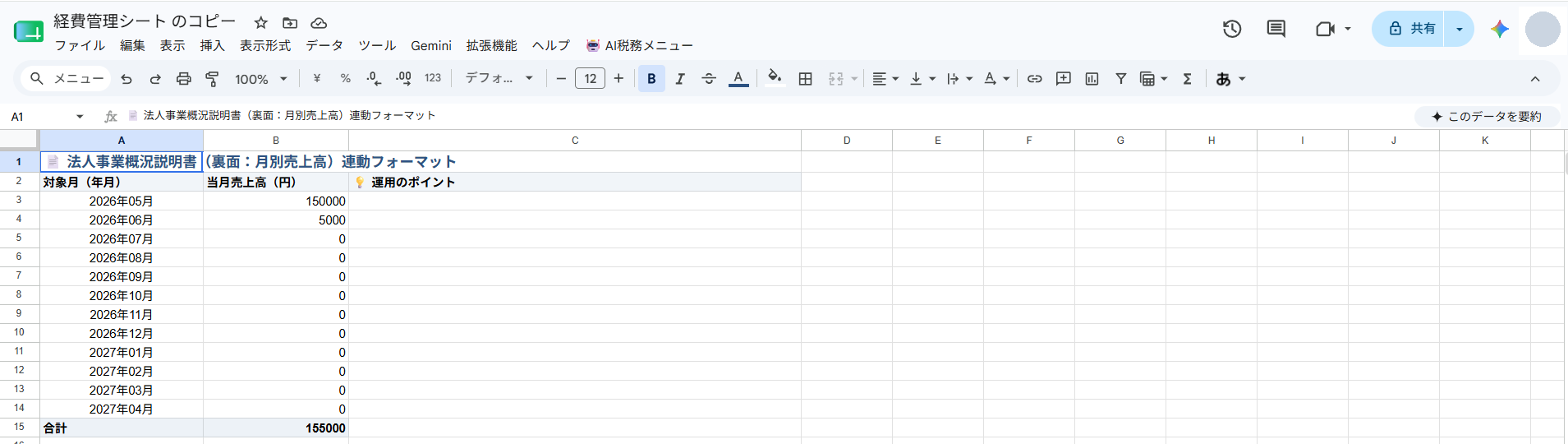1568x444 pixels.
Task: Add a comment from the toolbar
Action: [1064, 79]
